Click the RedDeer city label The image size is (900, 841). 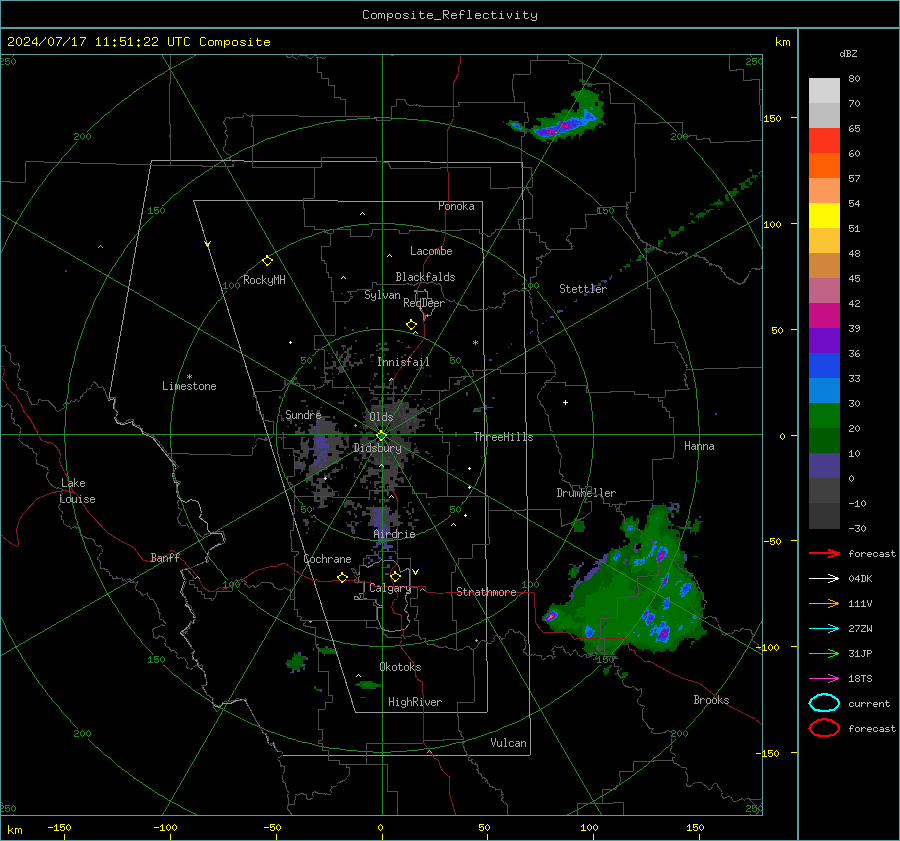pyautogui.click(x=424, y=303)
